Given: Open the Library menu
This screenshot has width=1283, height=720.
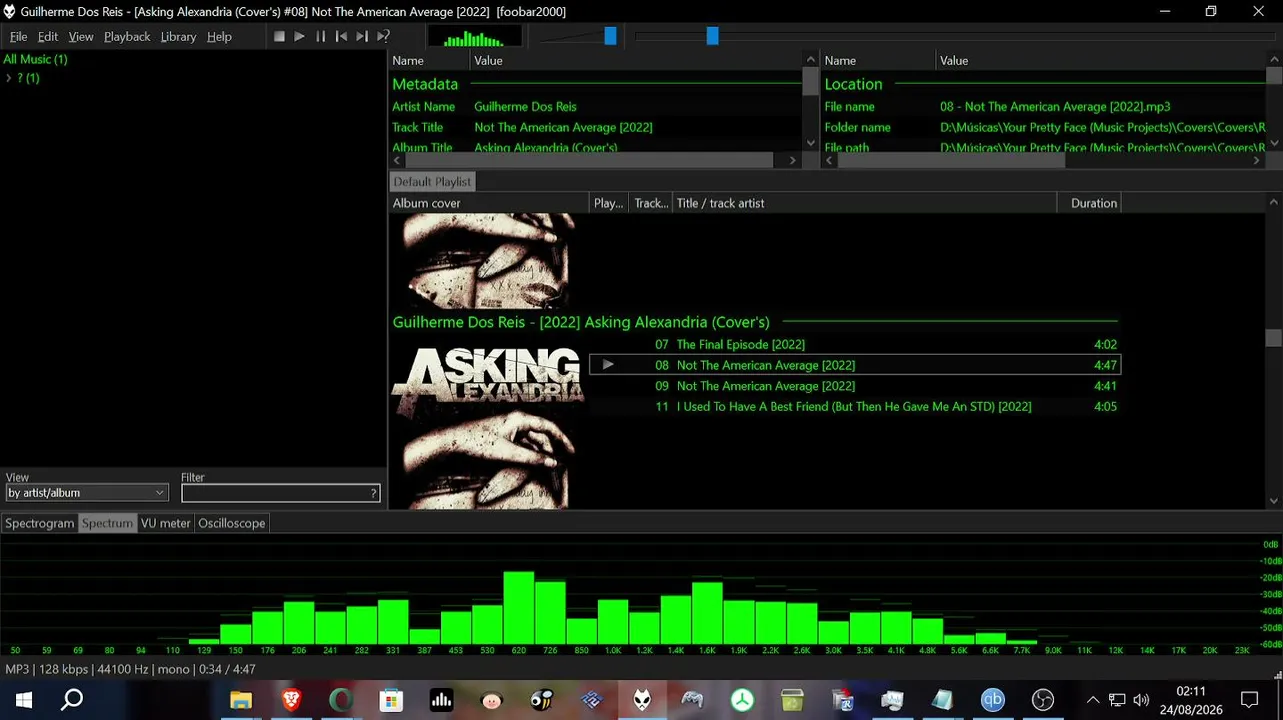Looking at the screenshot, I should [178, 37].
